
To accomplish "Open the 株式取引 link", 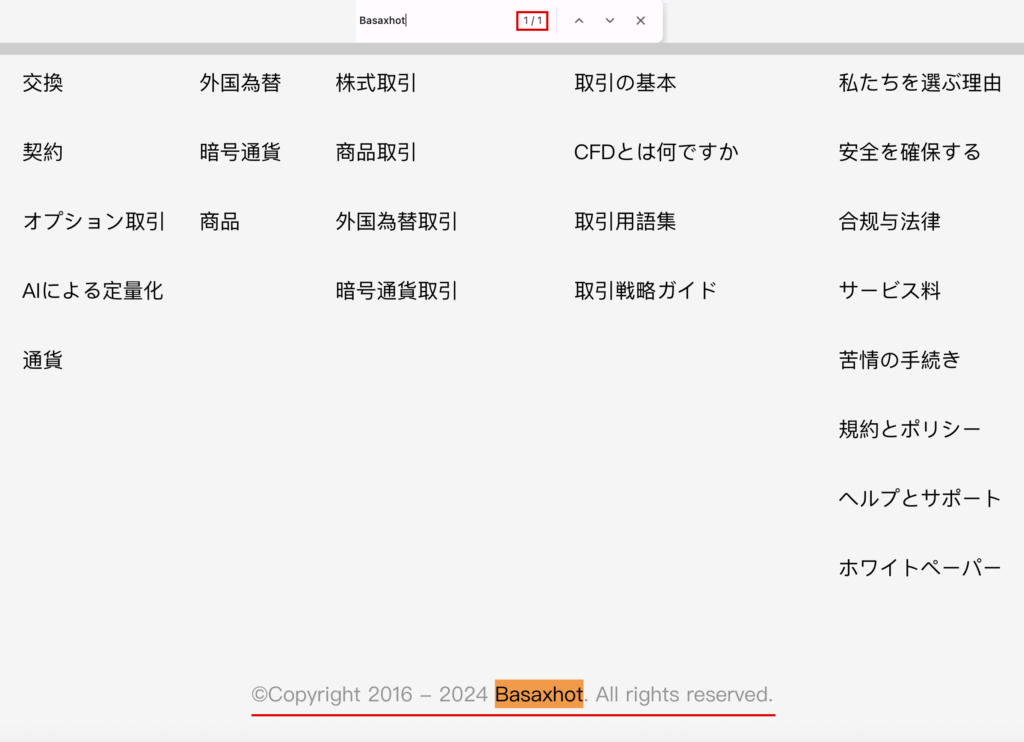I will point(376,83).
